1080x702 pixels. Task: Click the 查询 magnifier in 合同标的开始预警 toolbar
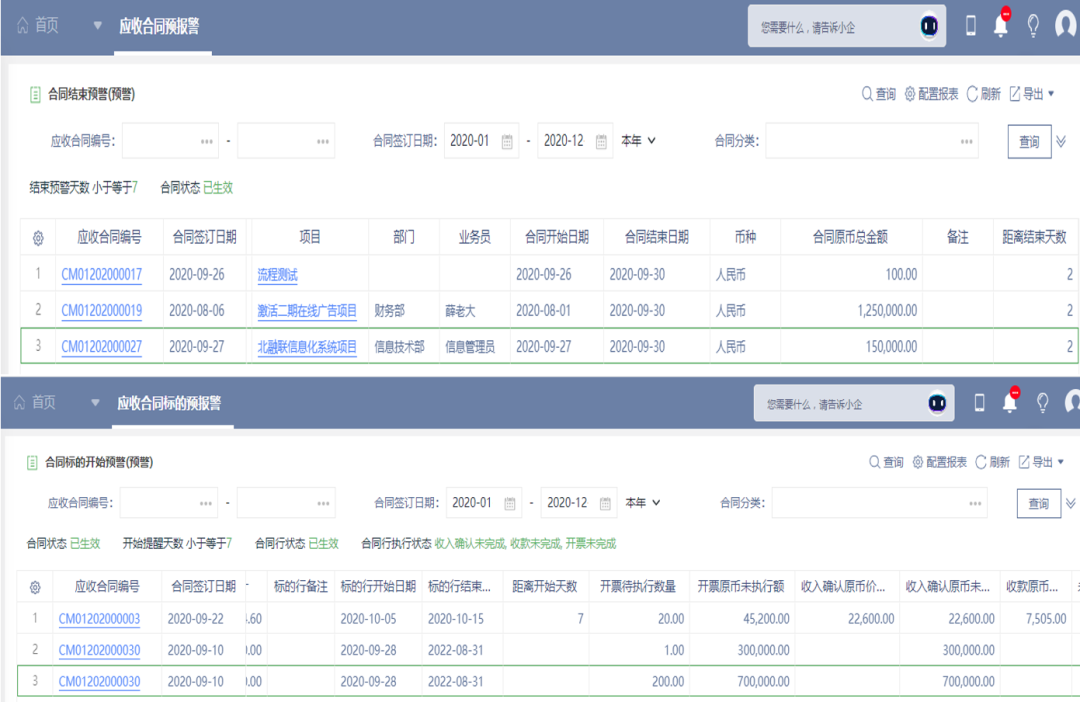click(x=887, y=462)
